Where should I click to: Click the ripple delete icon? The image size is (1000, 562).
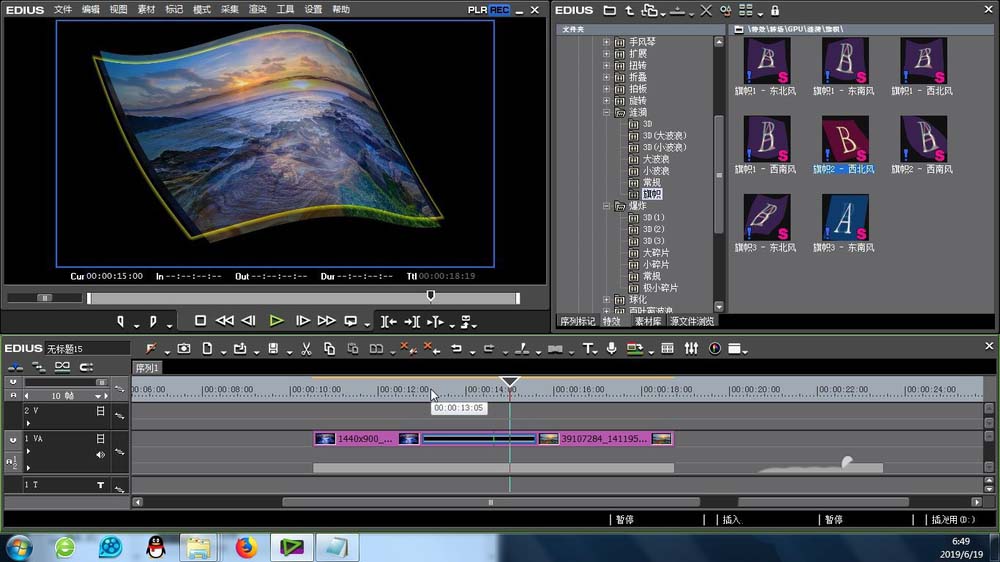pos(432,348)
